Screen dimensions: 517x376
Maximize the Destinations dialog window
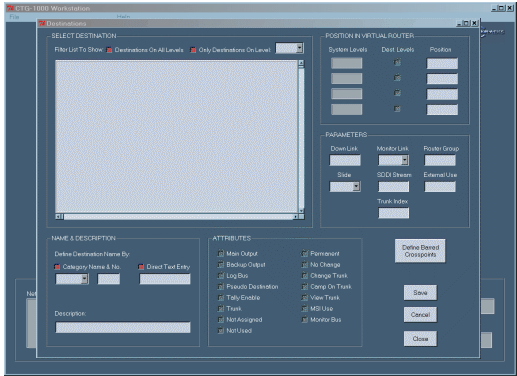point(466,23)
